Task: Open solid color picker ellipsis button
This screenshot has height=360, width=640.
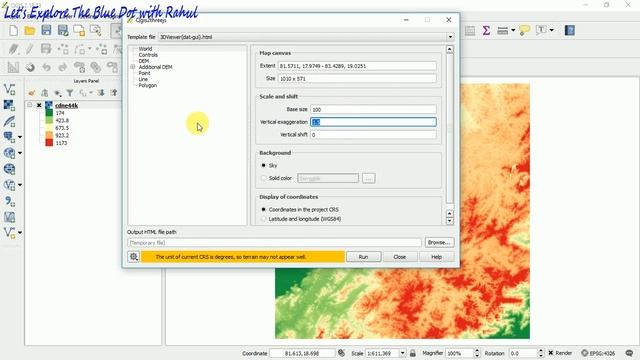Action: (369, 178)
